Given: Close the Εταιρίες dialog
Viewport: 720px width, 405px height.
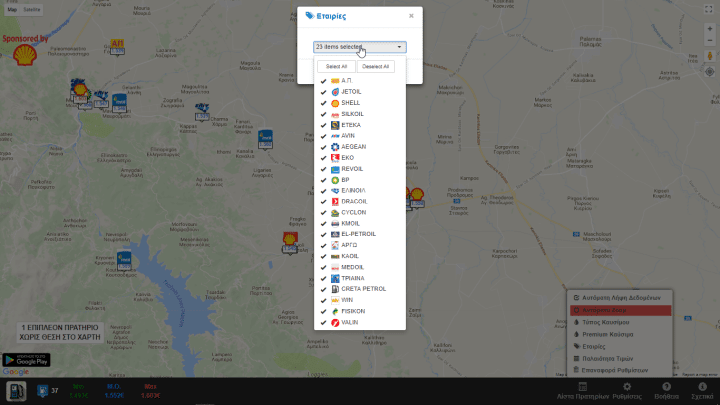Looking at the screenshot, I should tap(411, 16).
